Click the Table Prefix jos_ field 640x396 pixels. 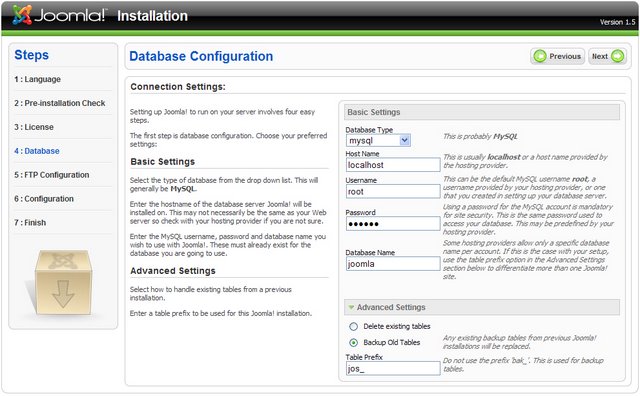coord(393,369)
